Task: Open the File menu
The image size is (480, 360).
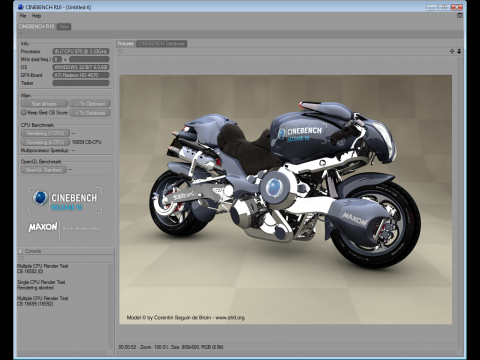Action: tap(23, 16)
